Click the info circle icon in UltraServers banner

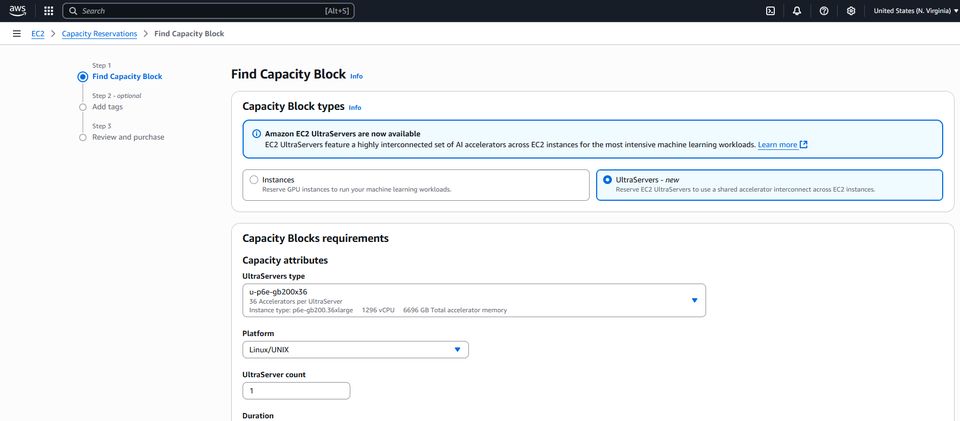[257, 133]
